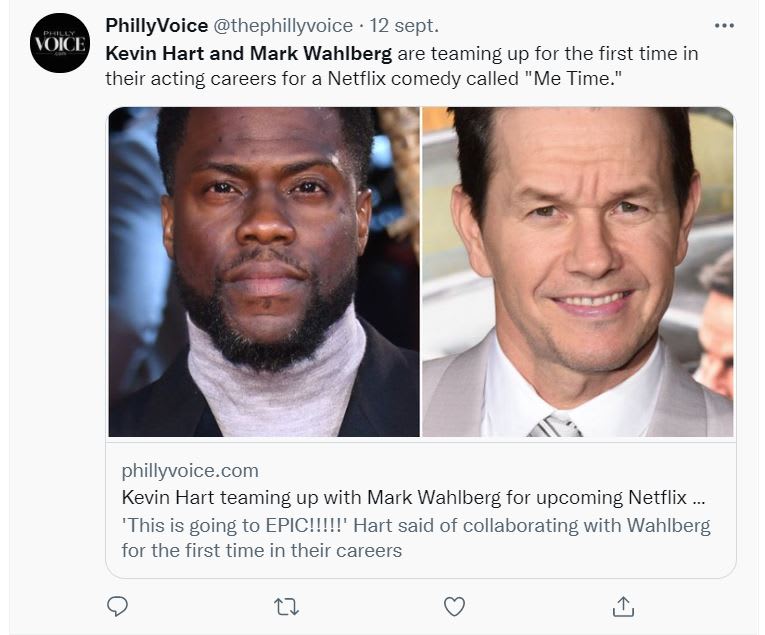
Task: Click bold 'Kevin Hart and Mark Wahlberg' tweet text
Action: pos(248,53)
